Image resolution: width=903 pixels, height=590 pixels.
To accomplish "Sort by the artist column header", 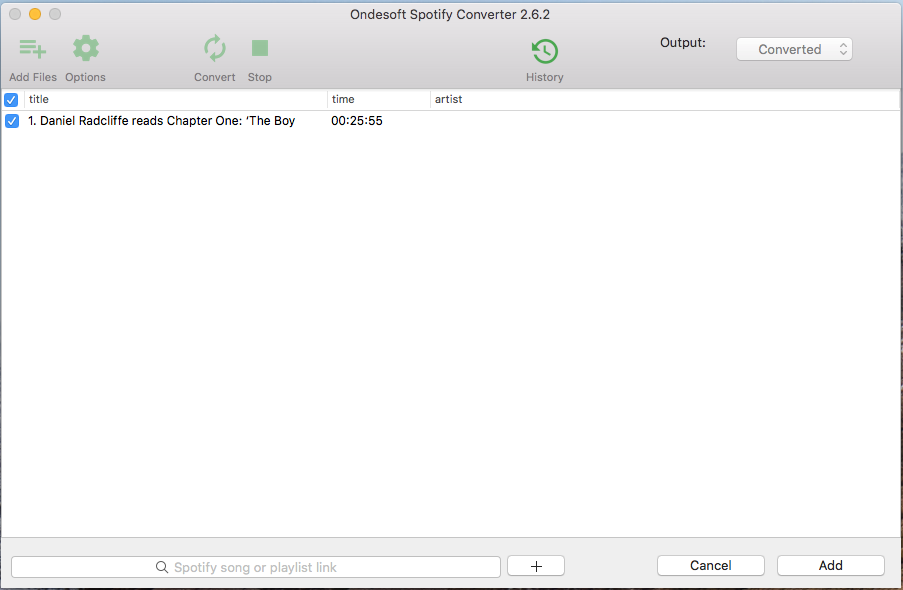I will tap(665, 99).
